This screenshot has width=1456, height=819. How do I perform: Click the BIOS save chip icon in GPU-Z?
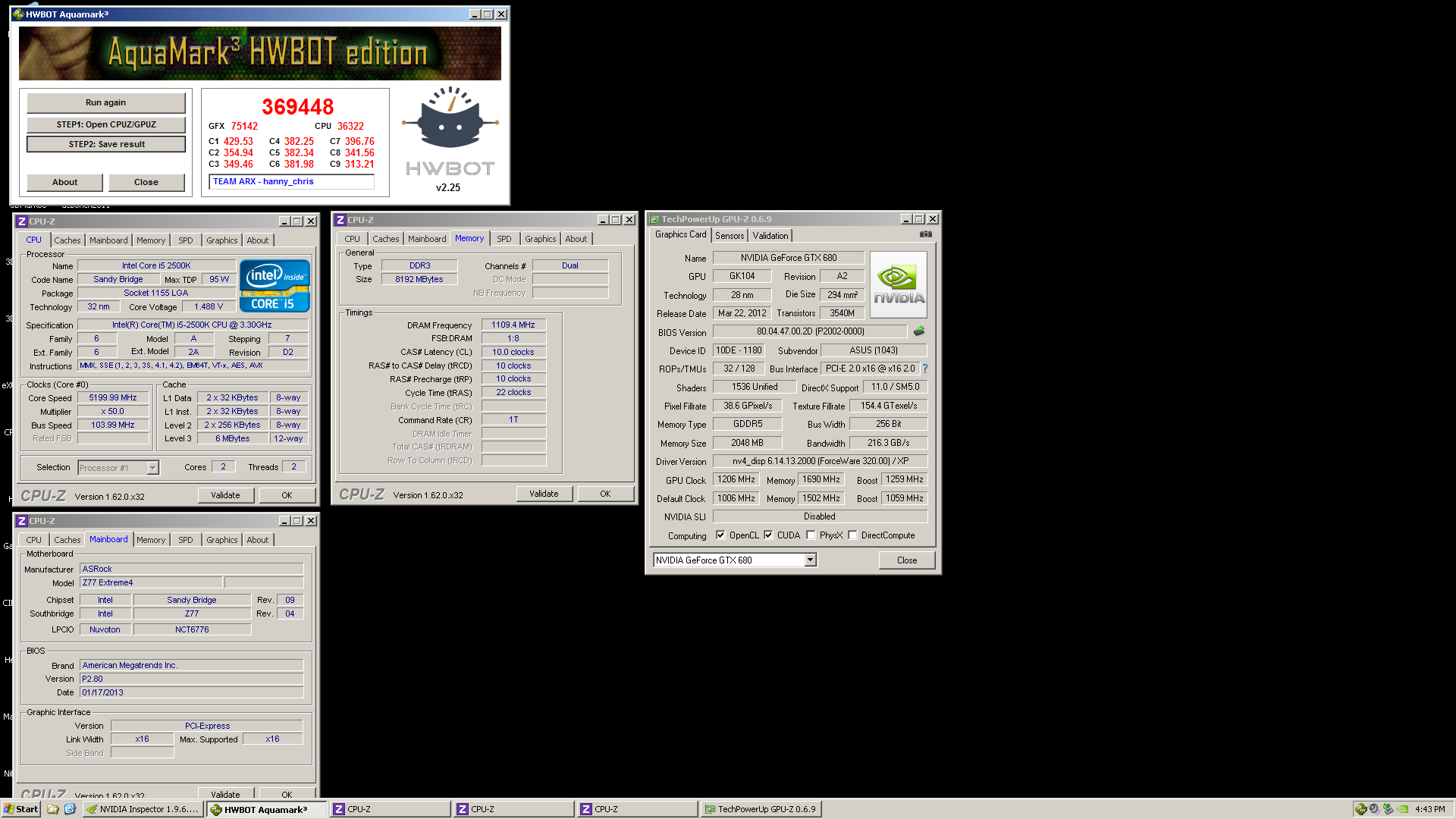click(x=919, y=331)
